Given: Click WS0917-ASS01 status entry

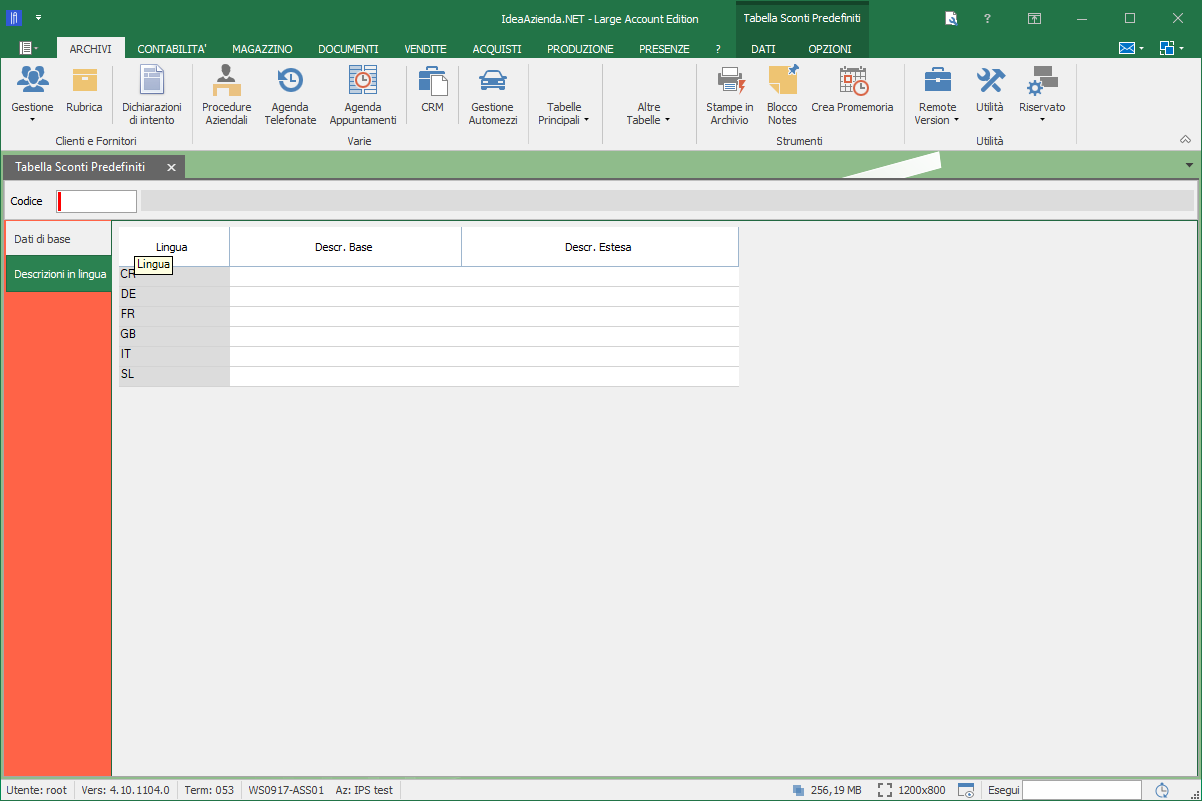Looking at the screenshot, I should coord(286,790).
